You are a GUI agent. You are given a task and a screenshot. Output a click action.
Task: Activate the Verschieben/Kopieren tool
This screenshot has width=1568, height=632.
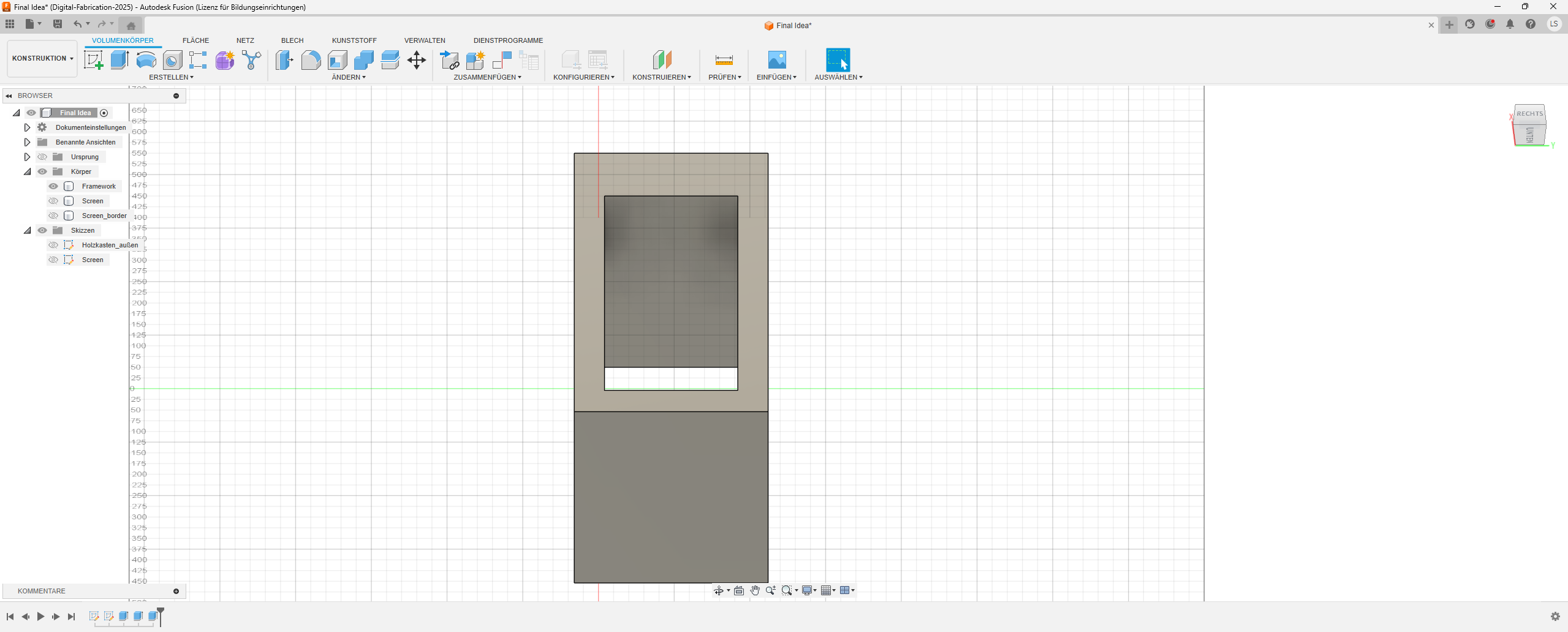pos(416,59)
